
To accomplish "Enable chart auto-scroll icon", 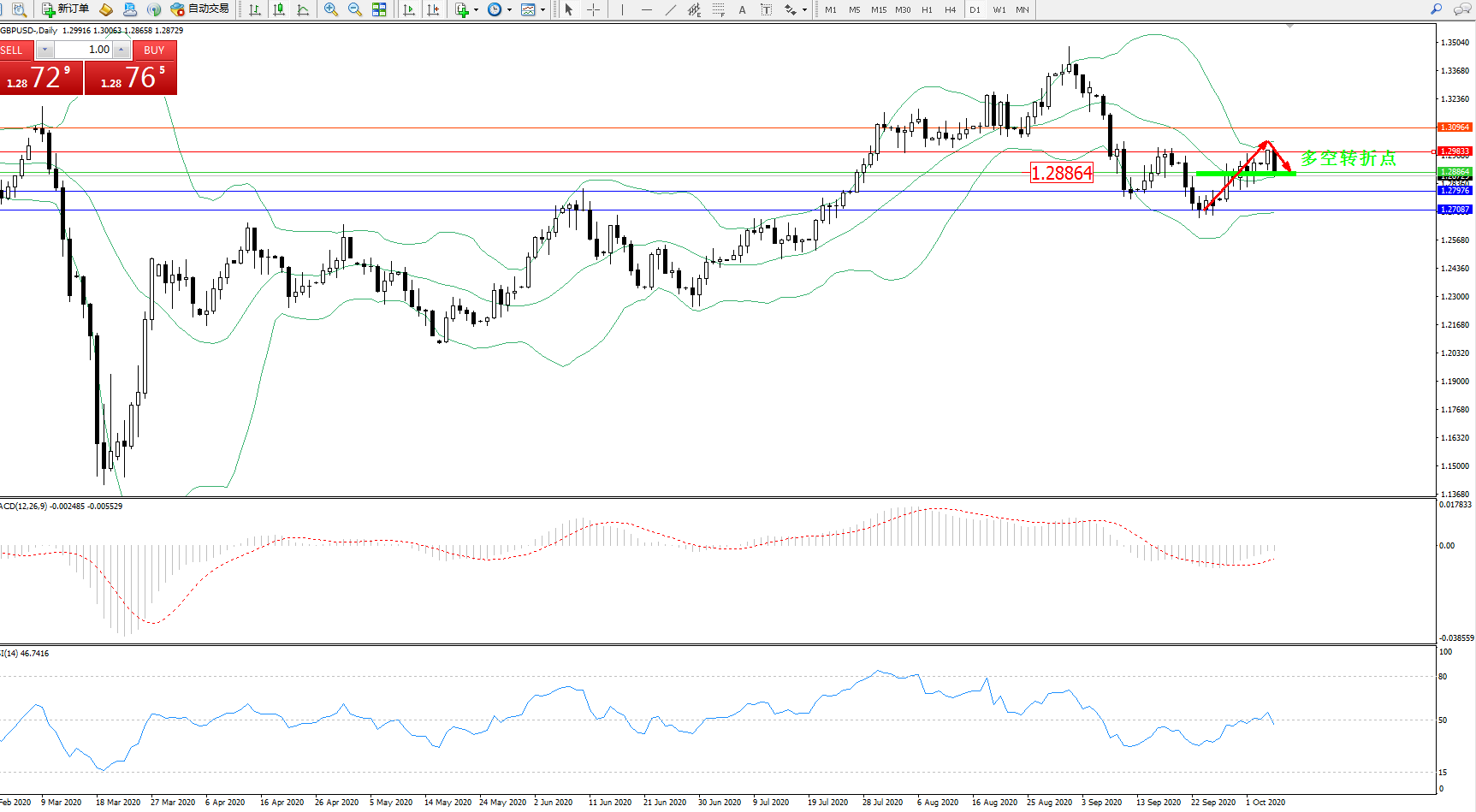I will click(x=409, y=9).
